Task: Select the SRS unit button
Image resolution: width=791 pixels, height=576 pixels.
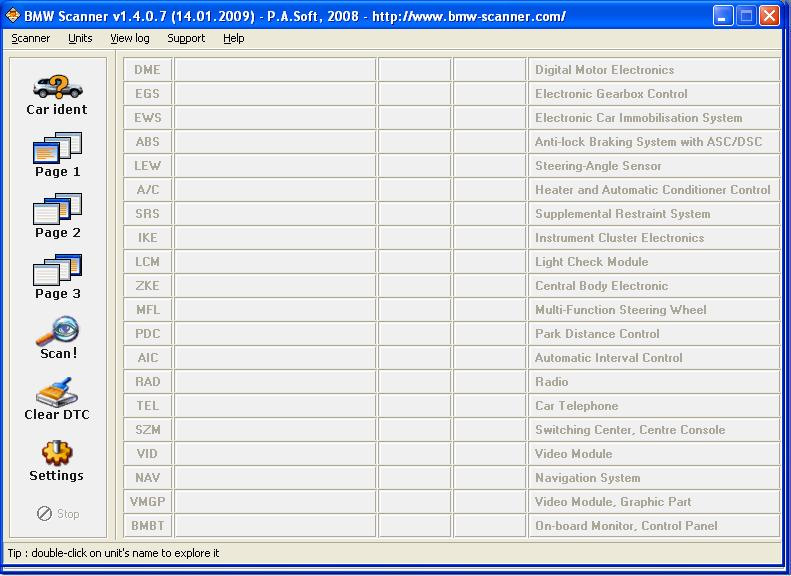Action: [147, 214]
